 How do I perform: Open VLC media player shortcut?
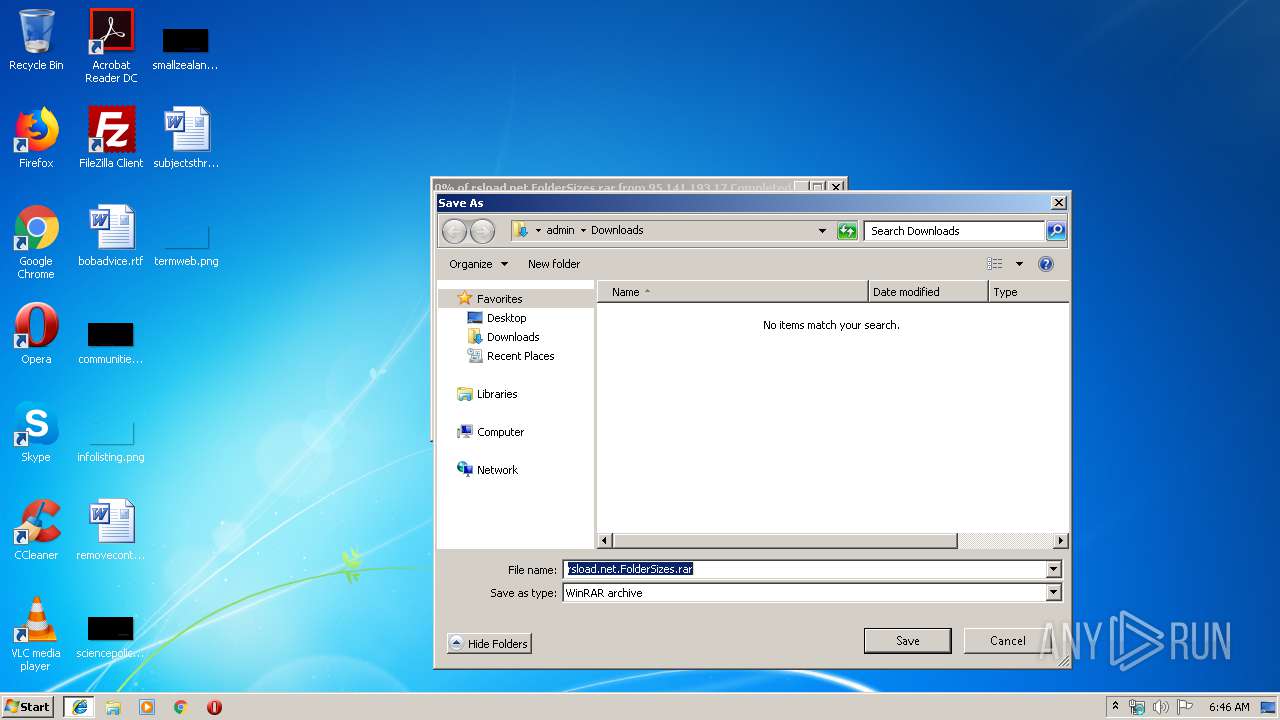tap(36, 634)
